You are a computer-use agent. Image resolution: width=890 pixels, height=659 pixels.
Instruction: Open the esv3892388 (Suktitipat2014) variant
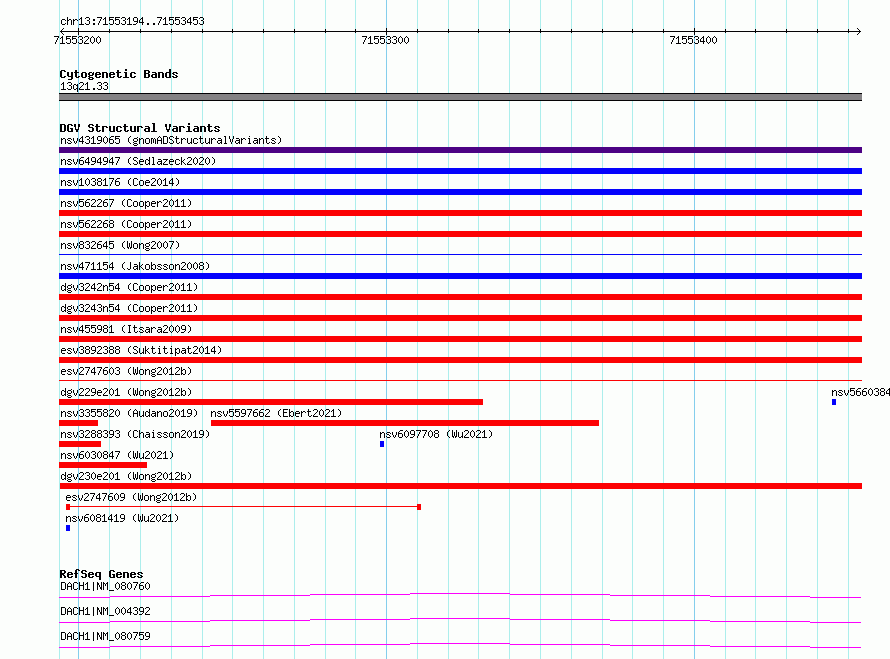pyautogui.click(x=141, y=350)
